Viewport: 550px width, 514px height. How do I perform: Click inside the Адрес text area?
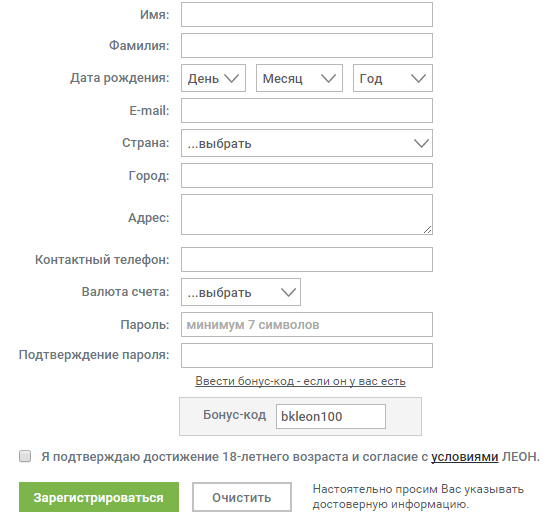(x=307, y=214)
